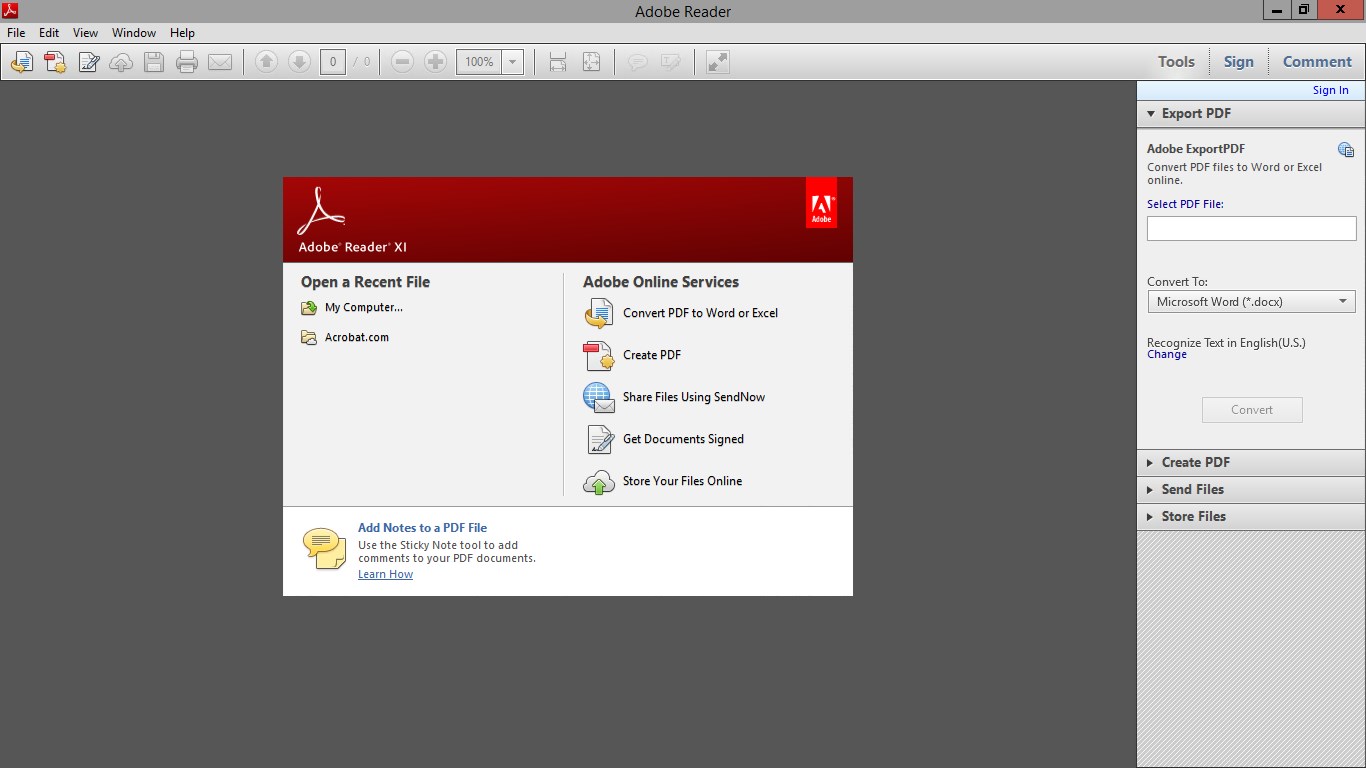Click the Adobe ExportPDF globe icon
The image size is (1366, 768).
tap(1346, 150)
